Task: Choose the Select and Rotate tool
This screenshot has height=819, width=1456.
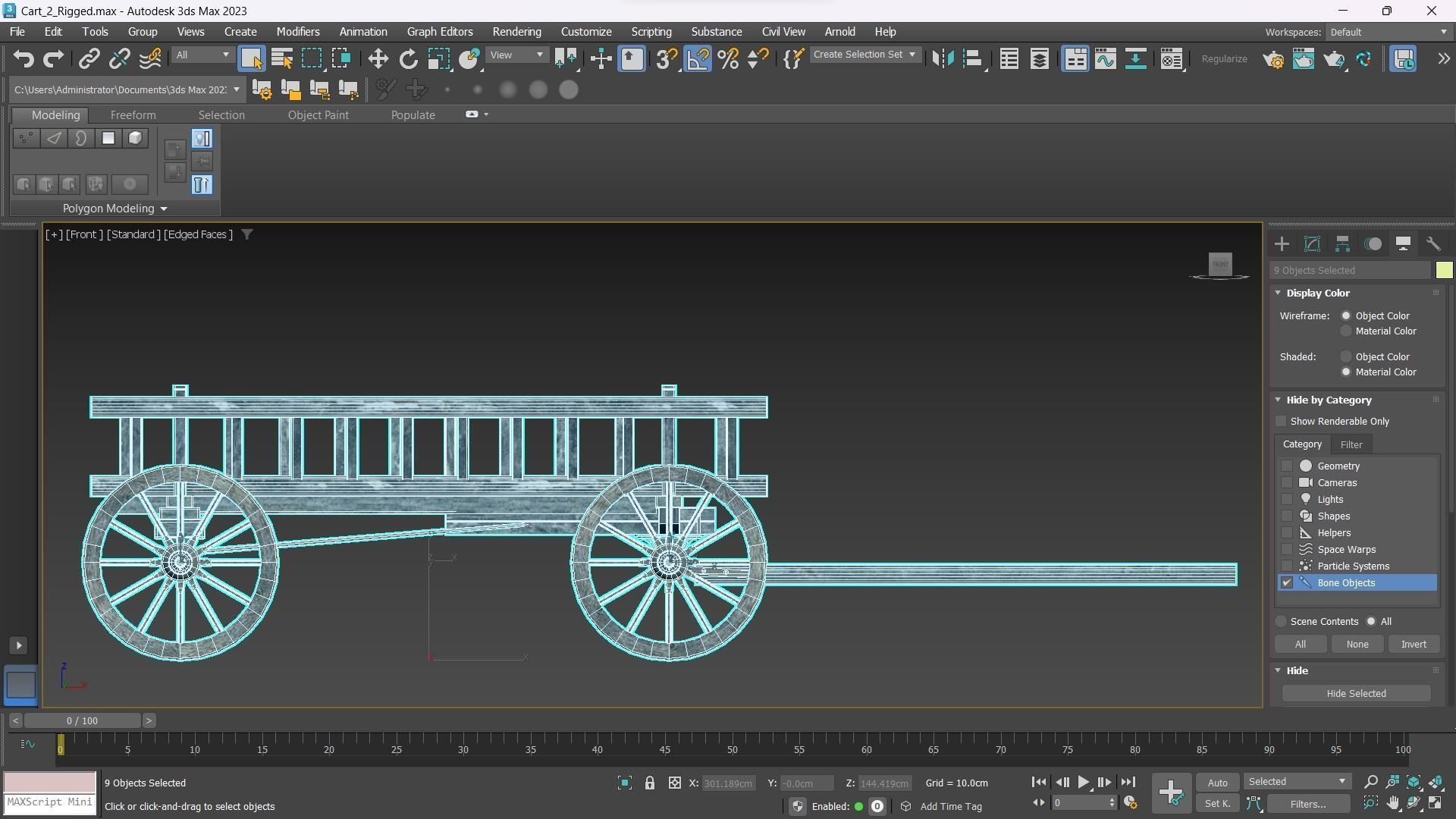Action: (x=408, y=59)
